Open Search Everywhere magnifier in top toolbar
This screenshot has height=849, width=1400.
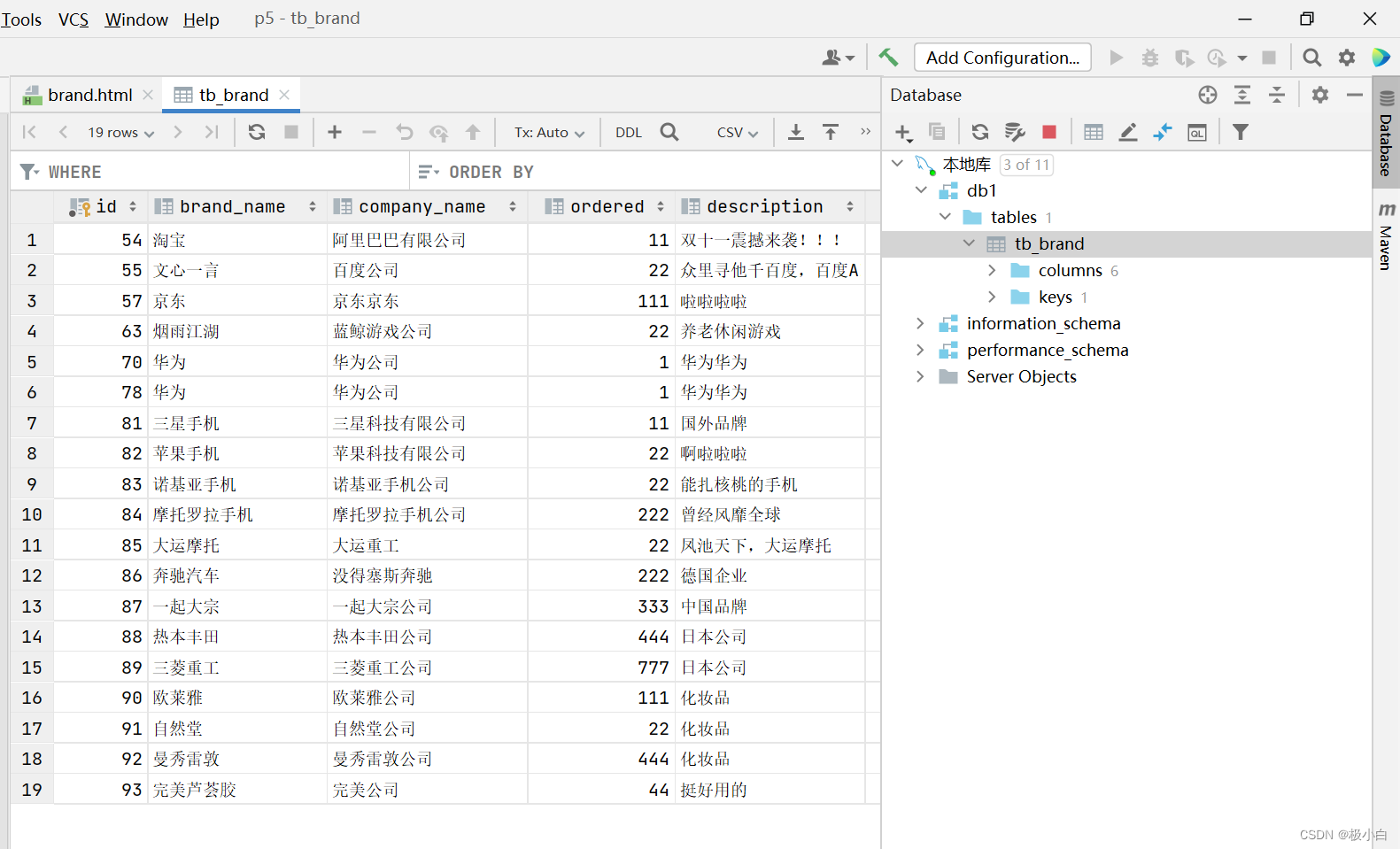click(x=1311, y=58)
